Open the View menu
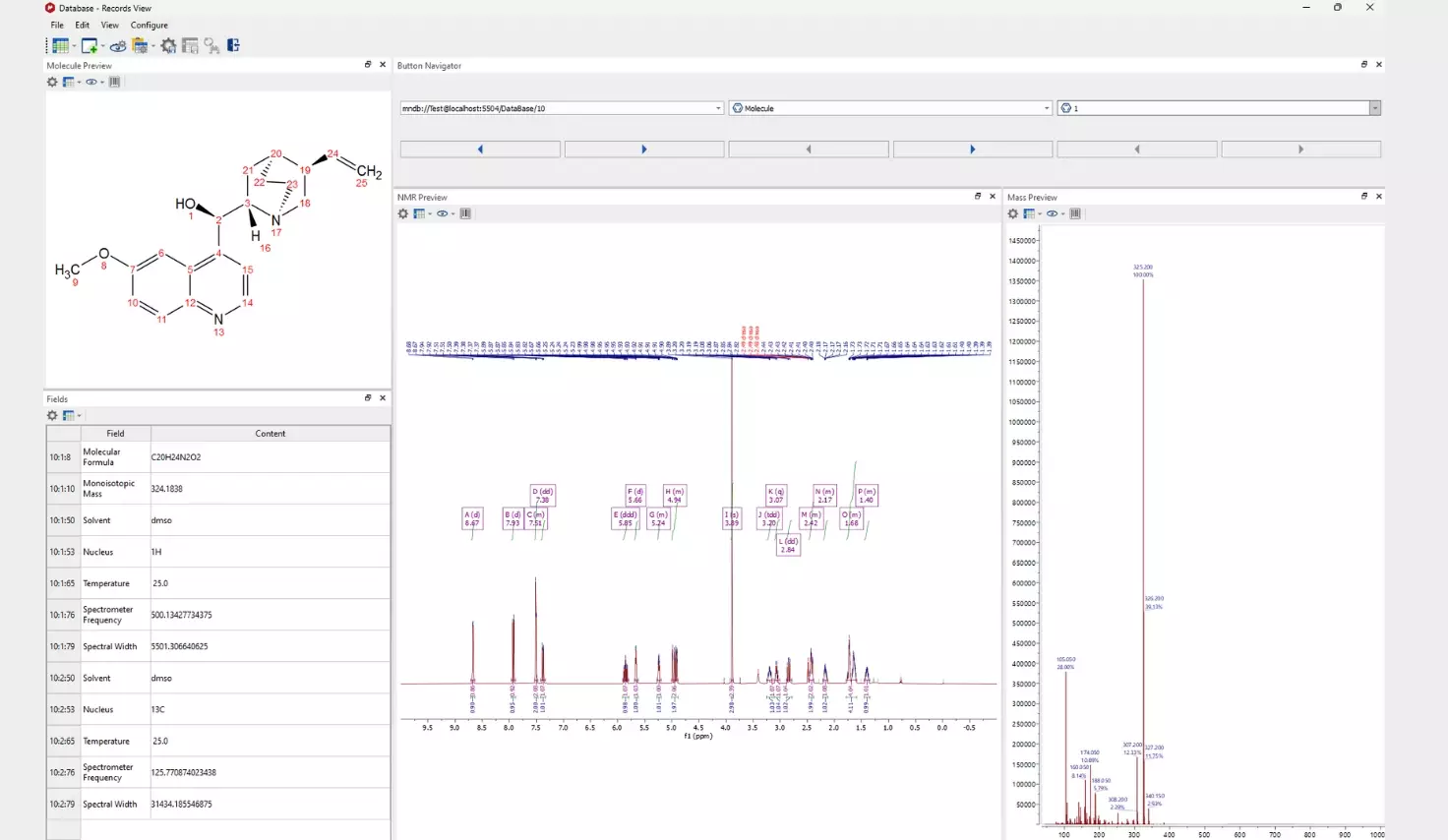1448x840 pixels. click(x=109, y=25)
